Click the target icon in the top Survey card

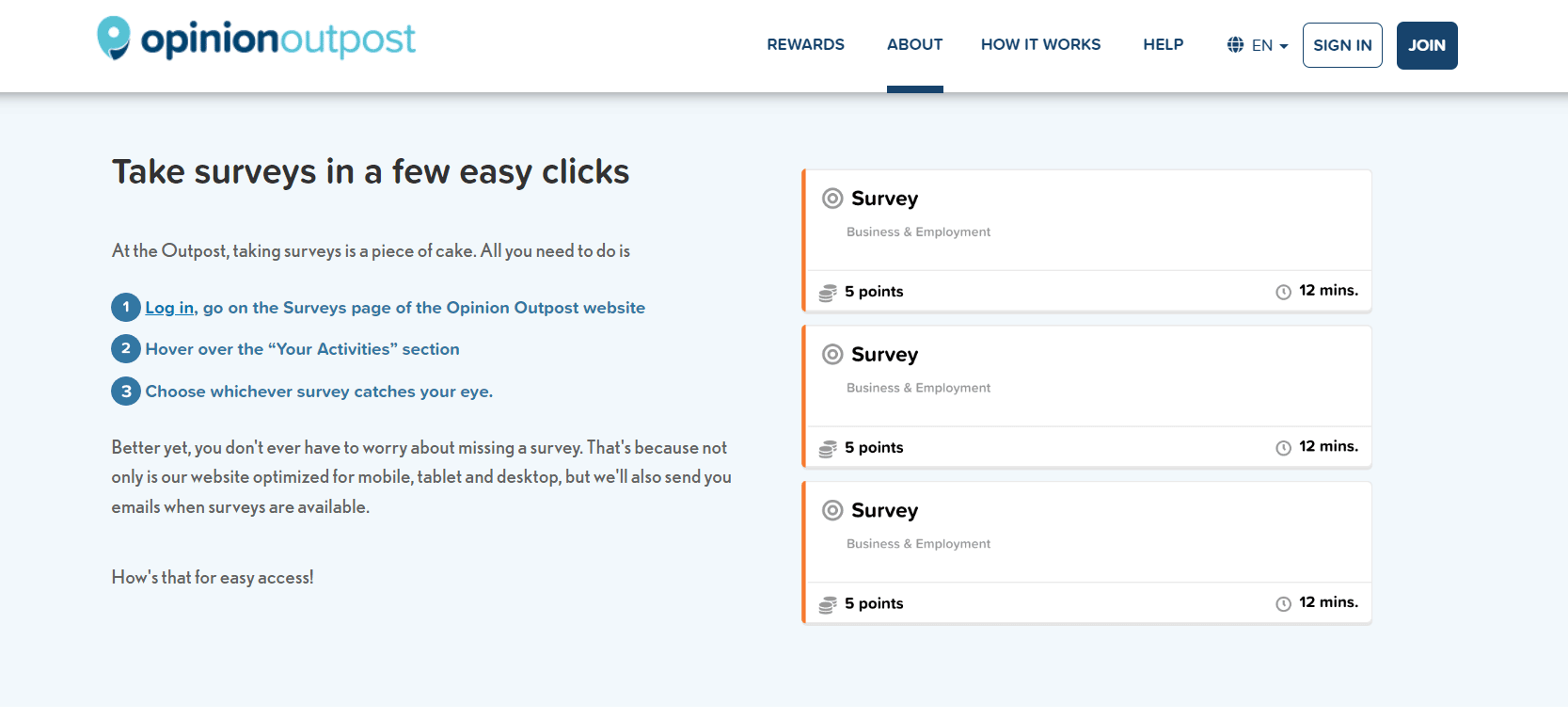(832, 199)
